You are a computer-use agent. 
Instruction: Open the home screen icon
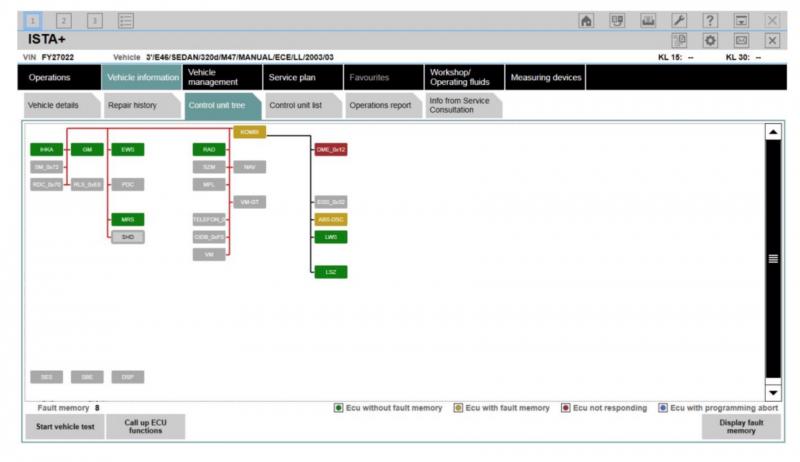point(586,21)
